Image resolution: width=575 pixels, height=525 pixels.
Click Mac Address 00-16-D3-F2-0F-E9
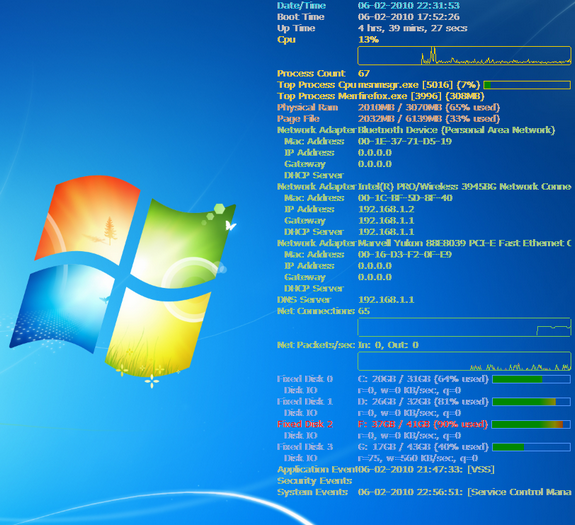coord(405,254)
